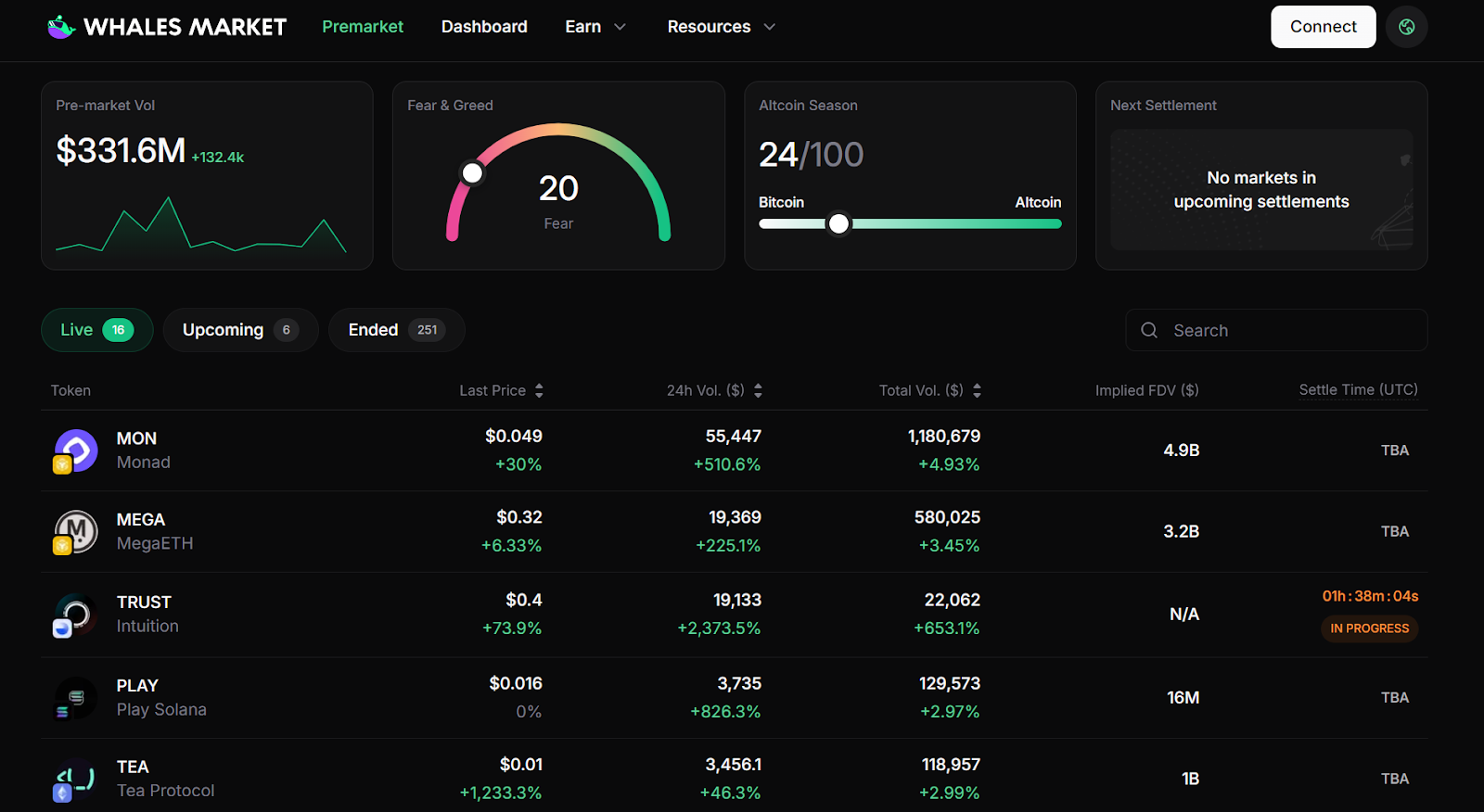The image size is (1484, 812).
Task: Click TRUST countdown 01h:38m:04s
Action: click(1370, 596)
